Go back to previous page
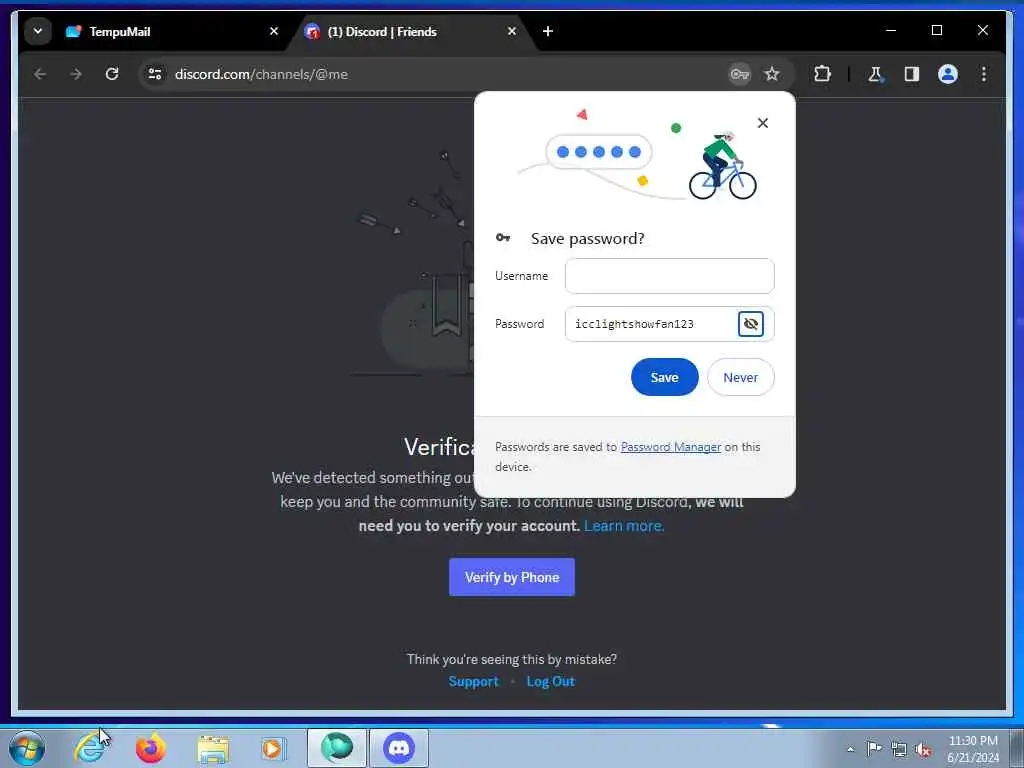The width and height of the screenshot is (1024, 768). coord(40,74)
